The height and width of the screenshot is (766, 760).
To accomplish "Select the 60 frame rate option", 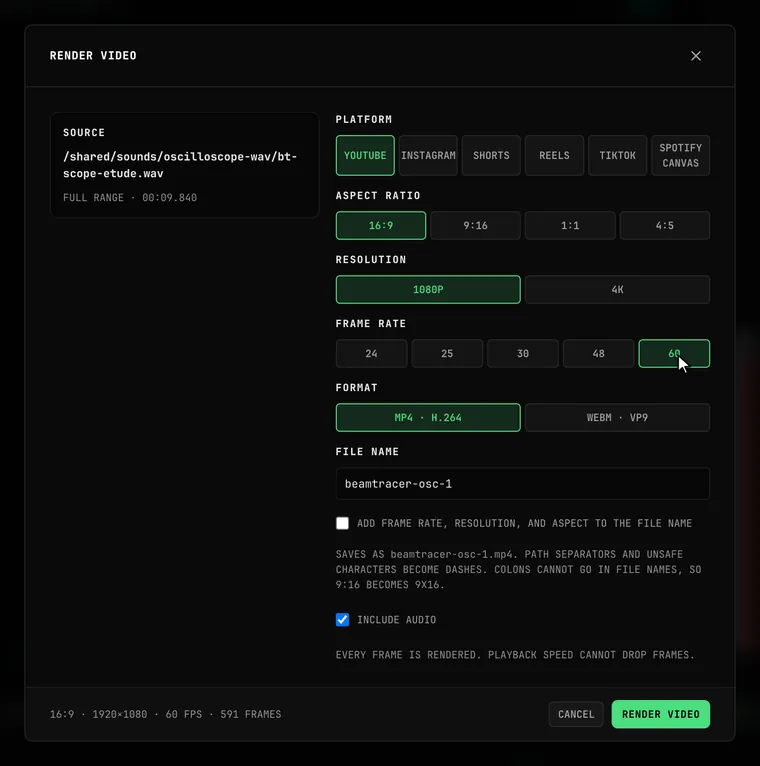I will coord(674,353).
